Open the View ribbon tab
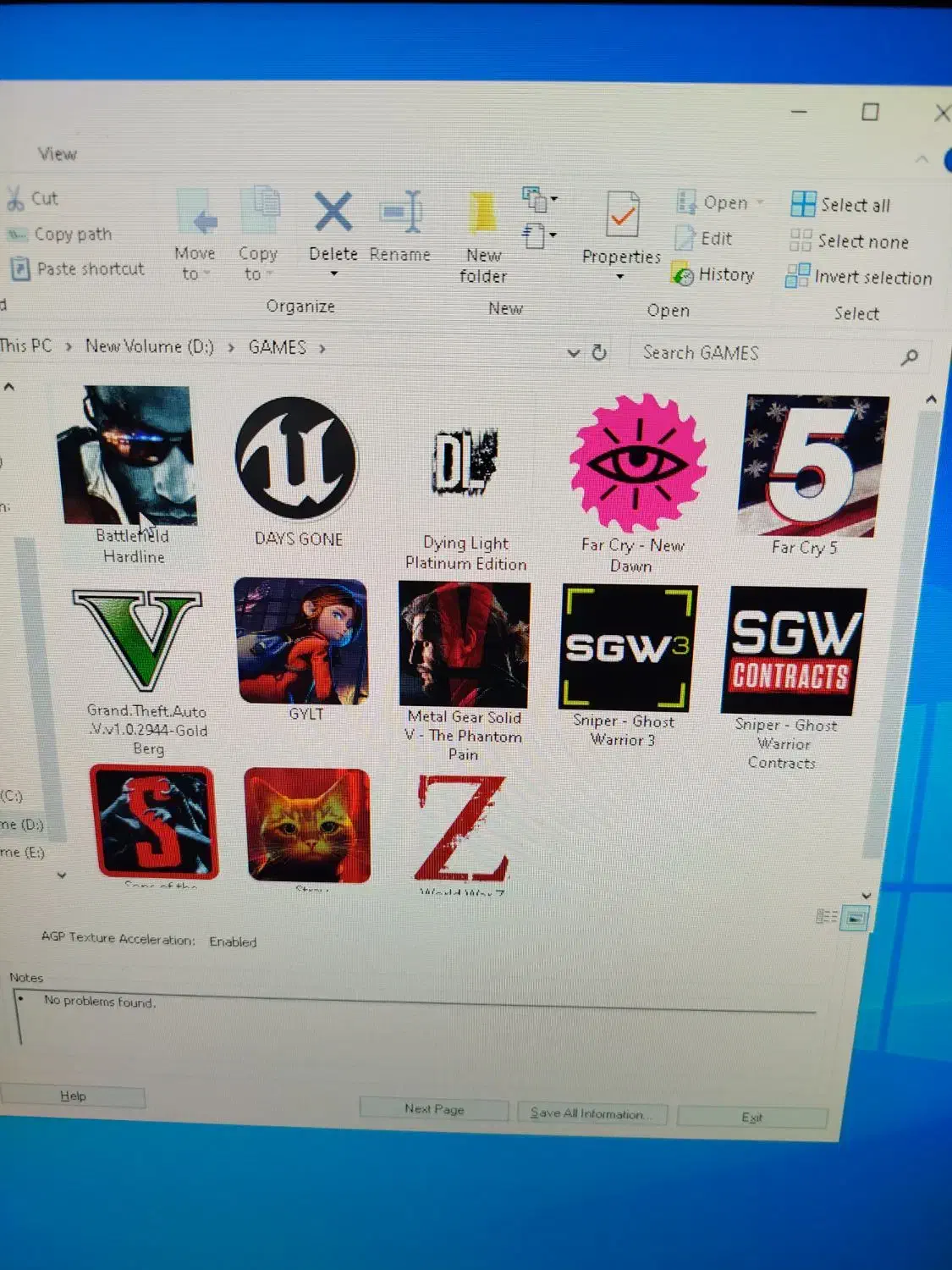 (57, 153)
